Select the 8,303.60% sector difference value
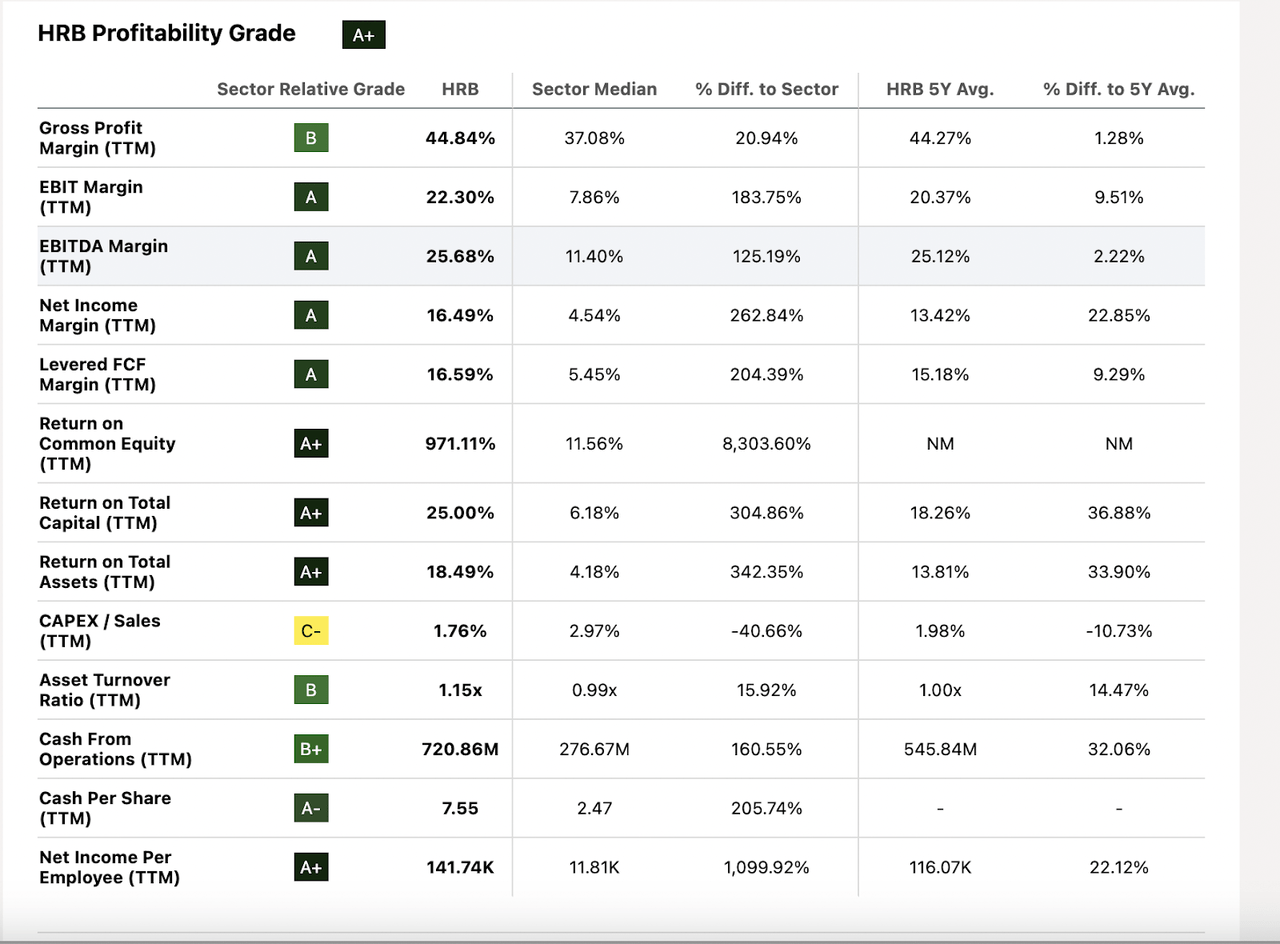Screen dimensions: 1280x944 pyautogui.click(x=767, y=443)
